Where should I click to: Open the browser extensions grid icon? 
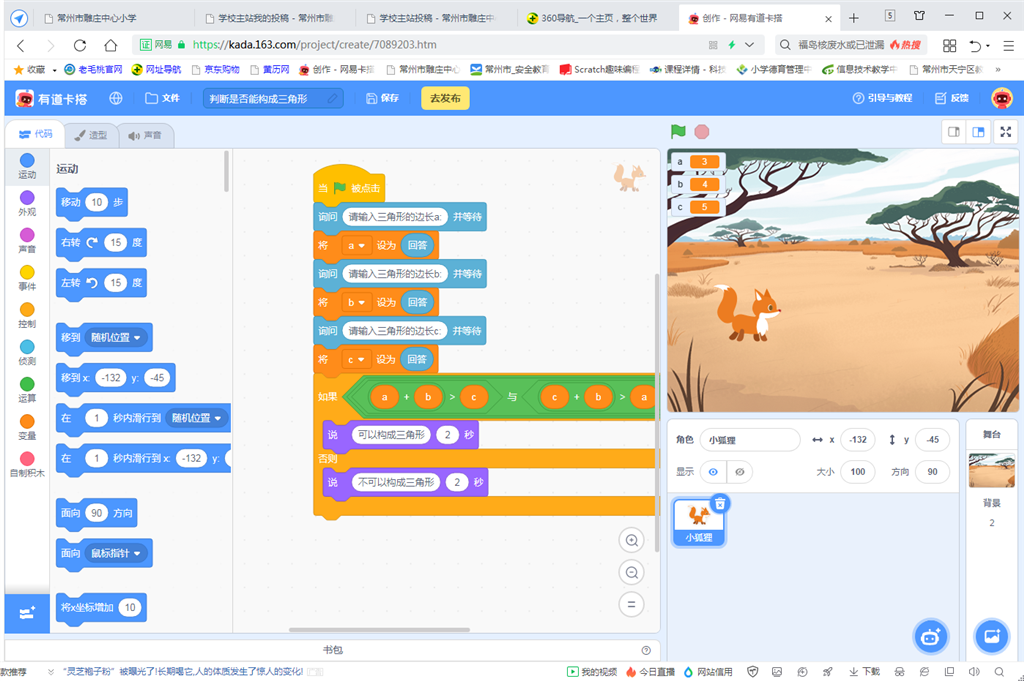949,45
